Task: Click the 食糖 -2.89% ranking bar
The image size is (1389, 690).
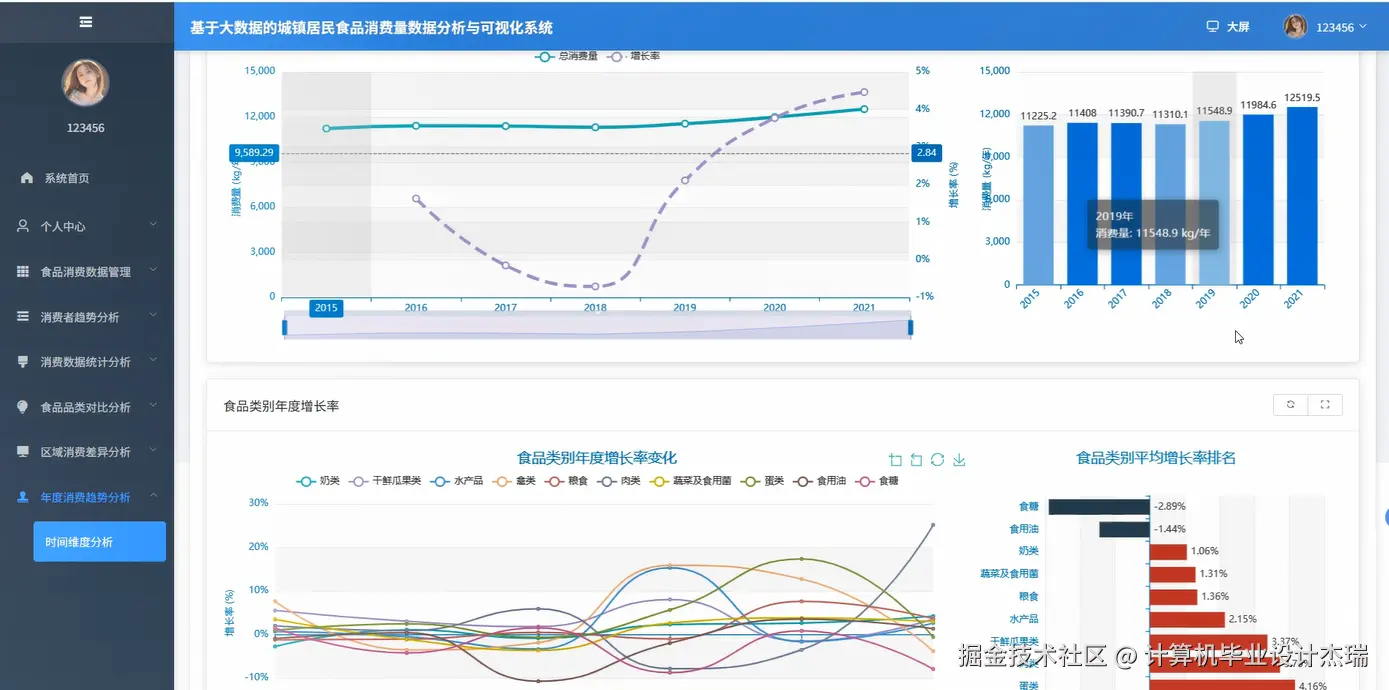Action: pos(1099,507)
